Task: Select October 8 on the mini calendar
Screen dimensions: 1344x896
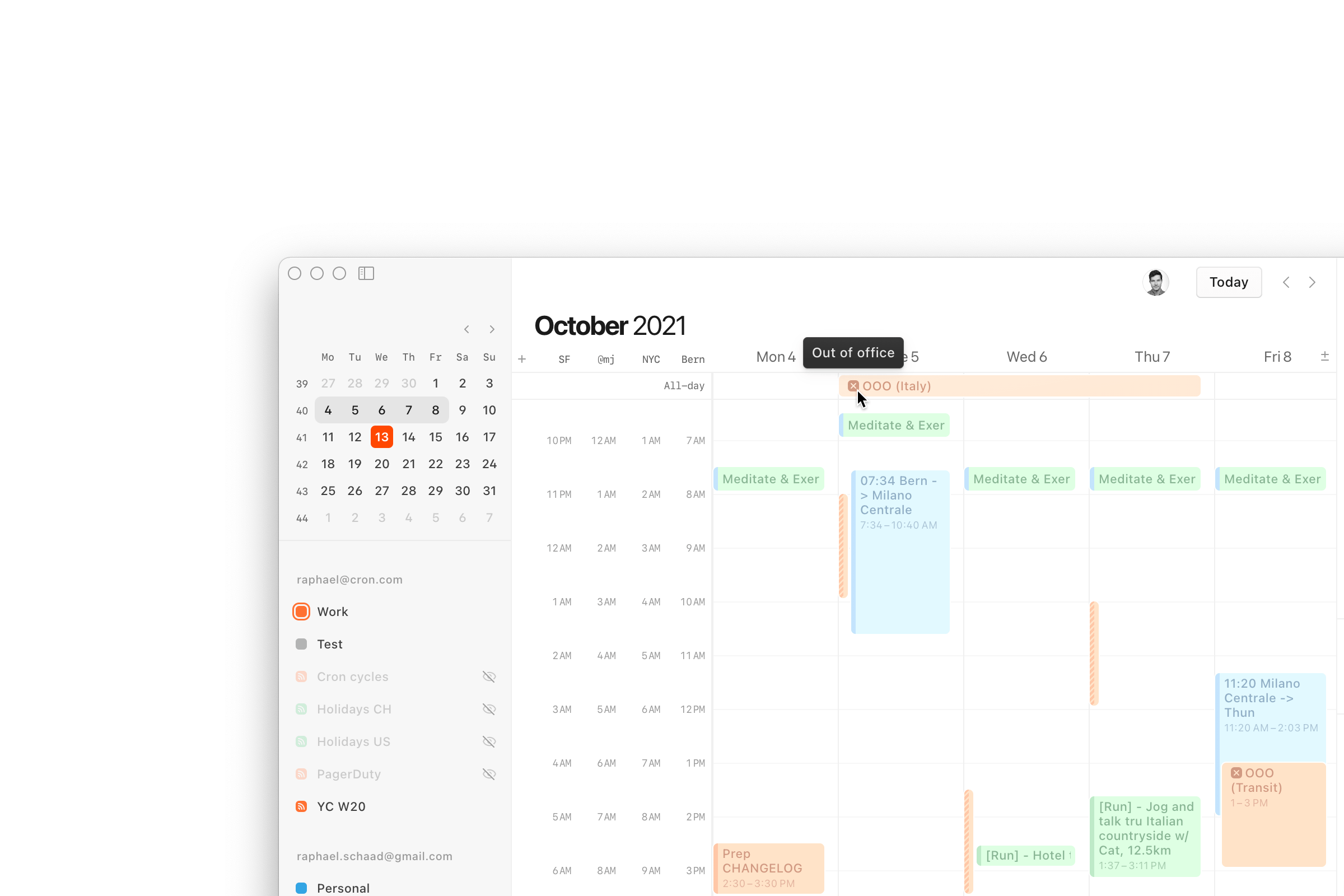Action: point(436,410)
